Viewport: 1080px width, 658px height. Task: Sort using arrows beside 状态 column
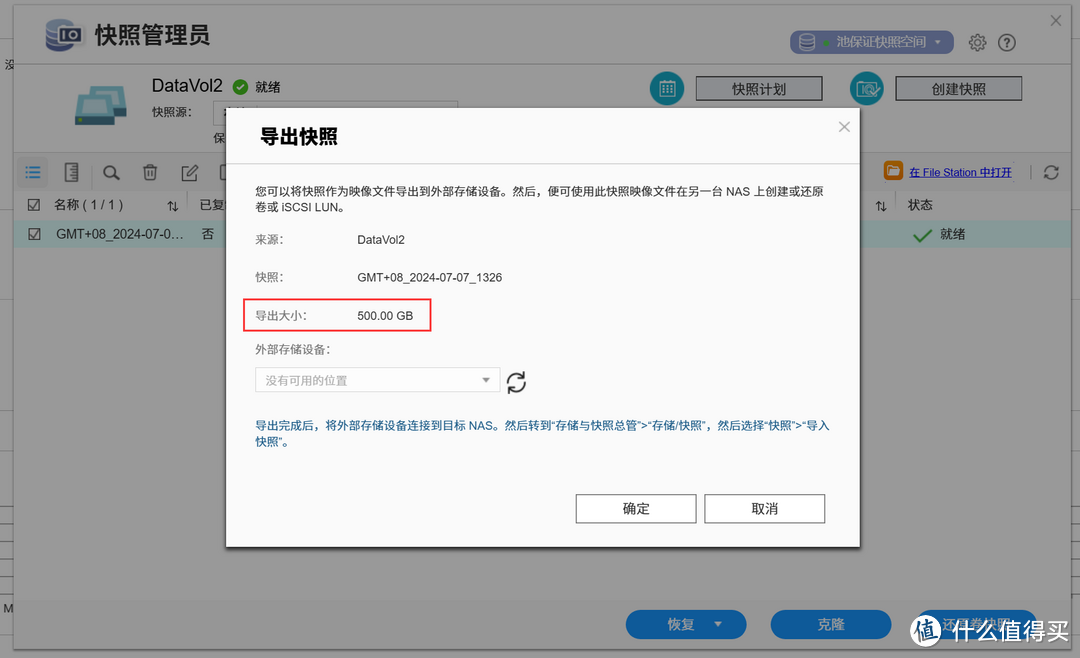(x=881, y=206)
